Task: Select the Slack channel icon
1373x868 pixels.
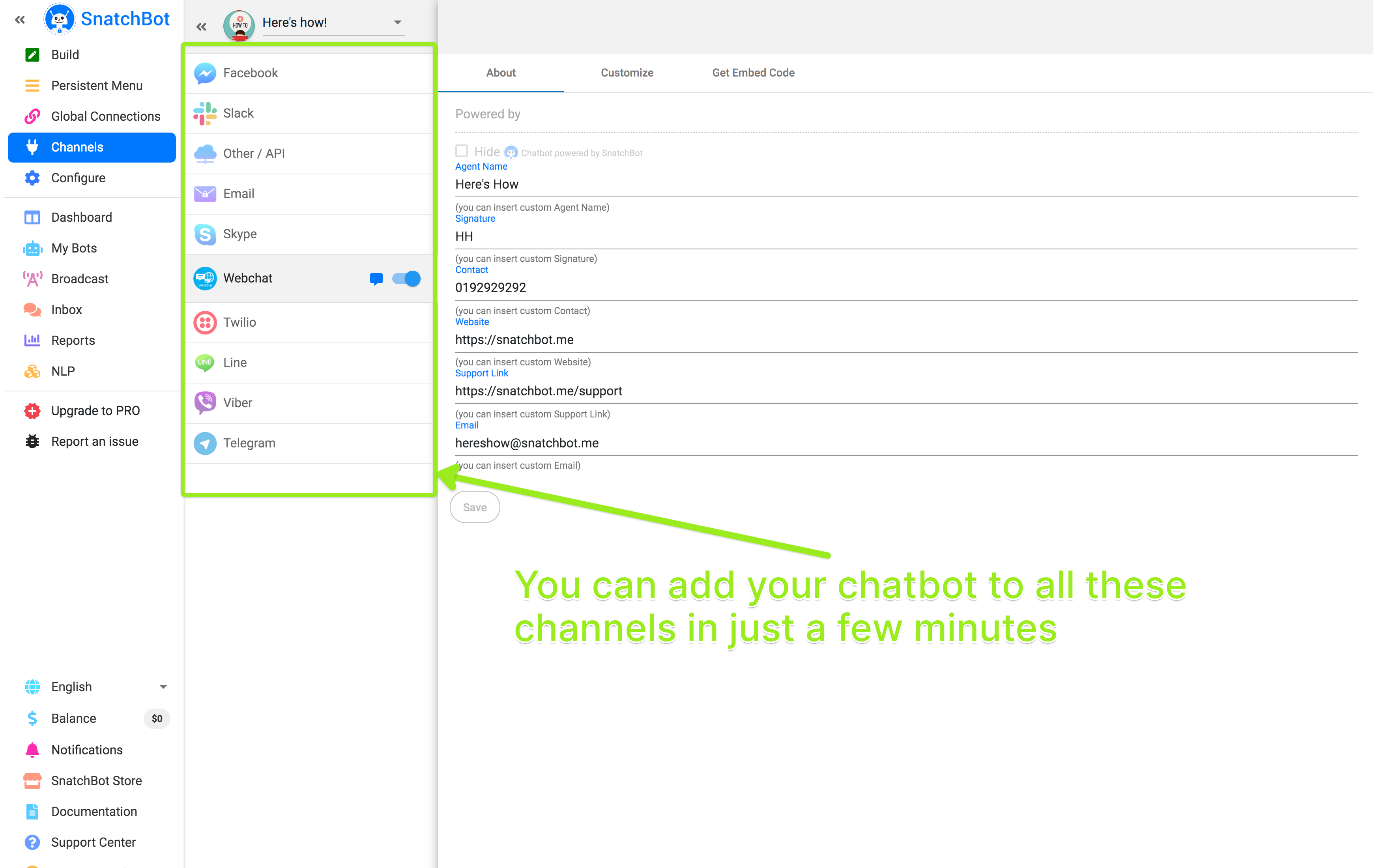Action: [x=205, y=113]
